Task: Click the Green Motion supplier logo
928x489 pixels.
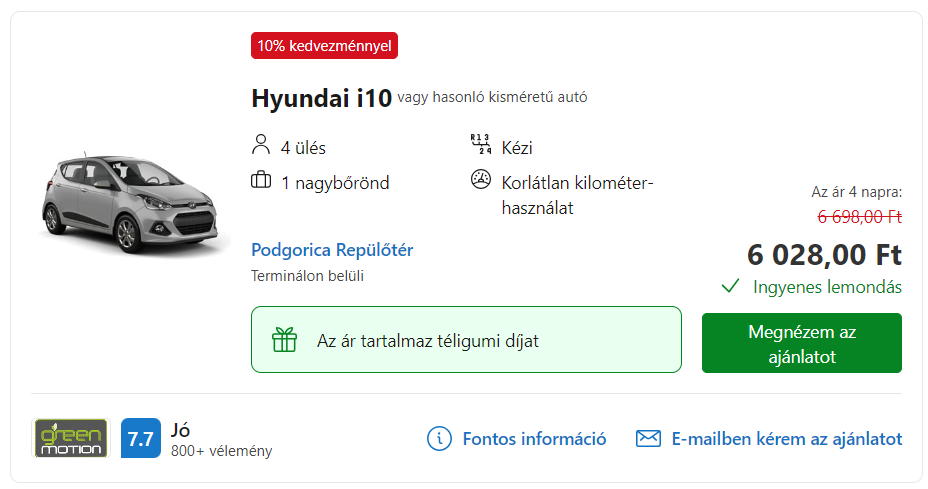Action: click(x=71, y=438)
